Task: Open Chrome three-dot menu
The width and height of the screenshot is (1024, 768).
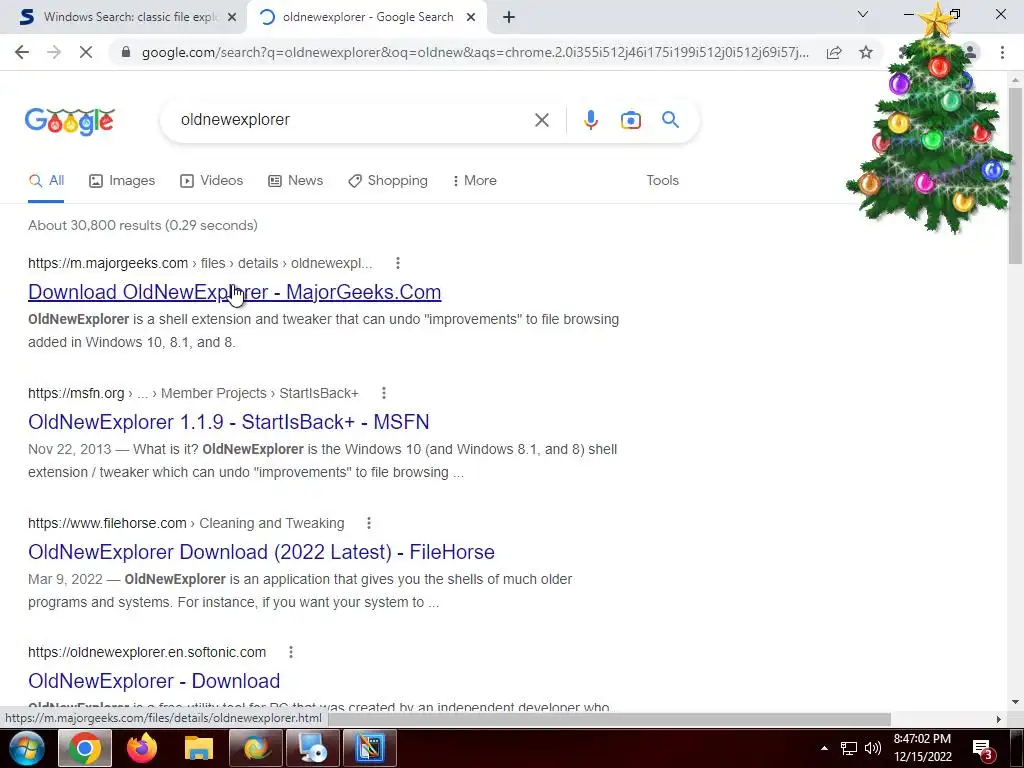Action: (x=1002, y=52)
